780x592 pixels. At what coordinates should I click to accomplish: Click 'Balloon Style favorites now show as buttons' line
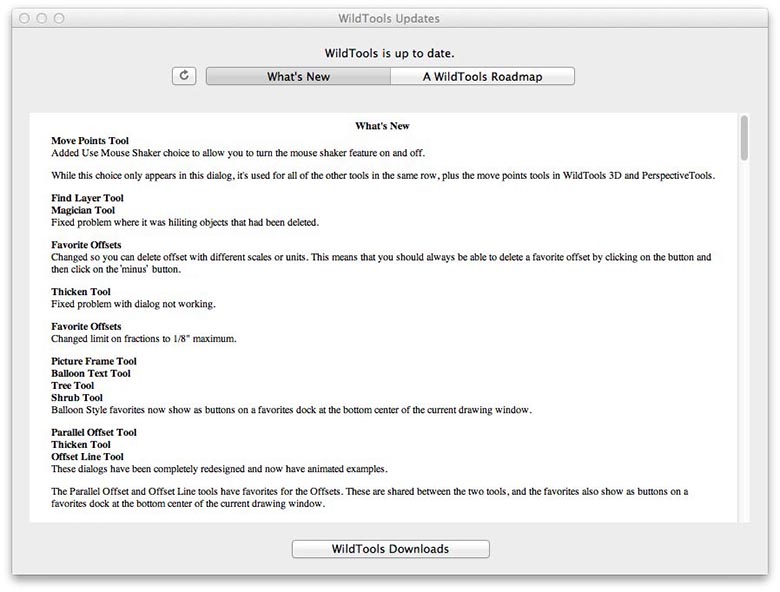[x=292, y=410]
